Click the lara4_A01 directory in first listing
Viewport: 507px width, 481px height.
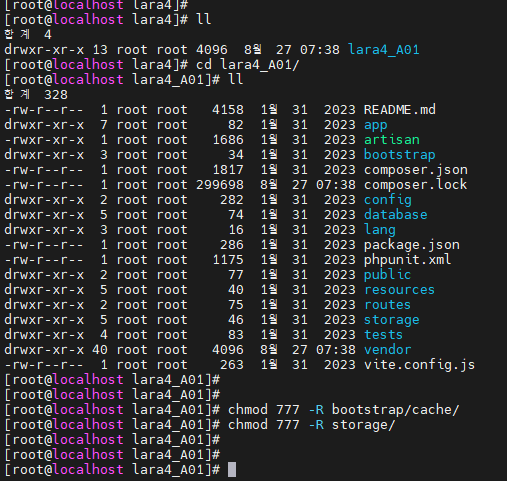click(384, 50)
